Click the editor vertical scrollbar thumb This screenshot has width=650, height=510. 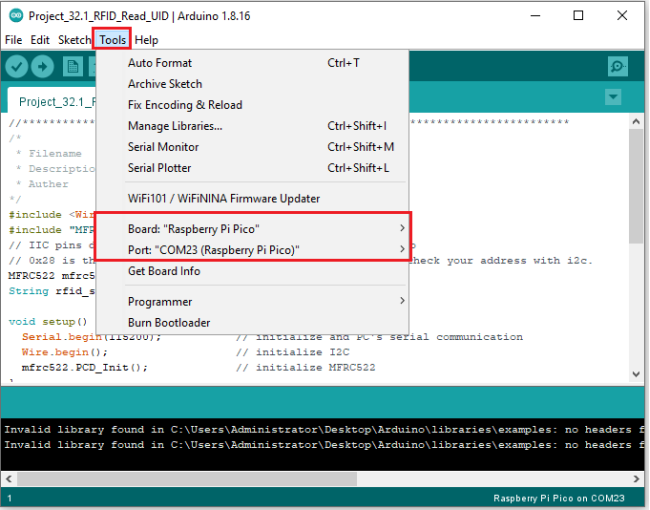(636, 186)
